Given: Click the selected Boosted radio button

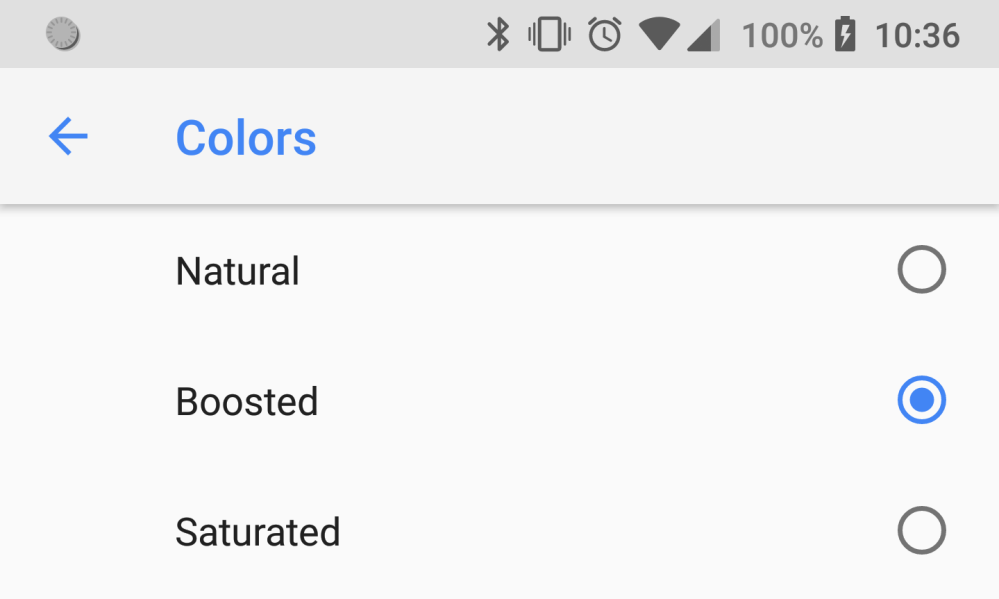Looking at the screenshot, I should pos(921,400).
